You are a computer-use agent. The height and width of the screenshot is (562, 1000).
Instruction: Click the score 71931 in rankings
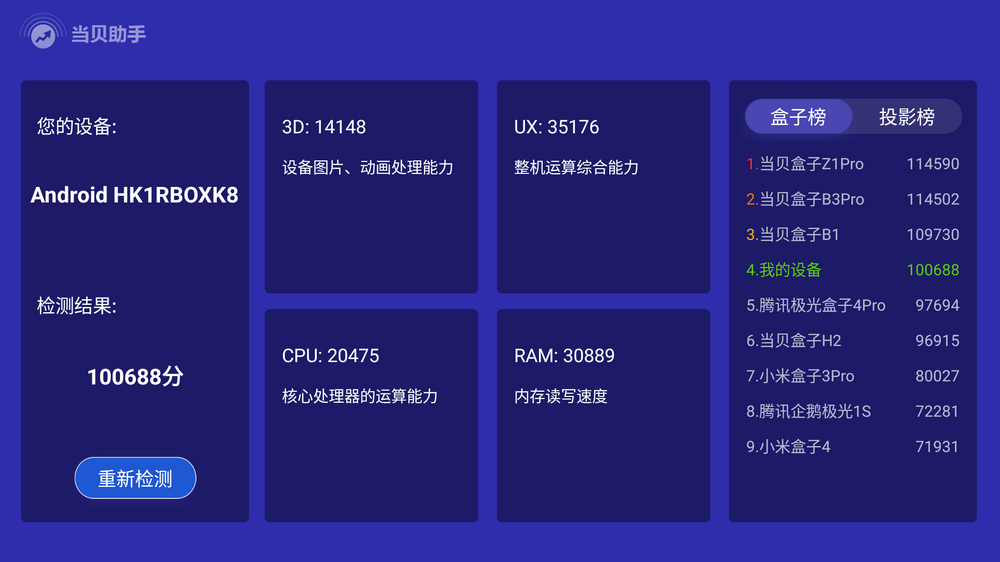coord(938,447)
